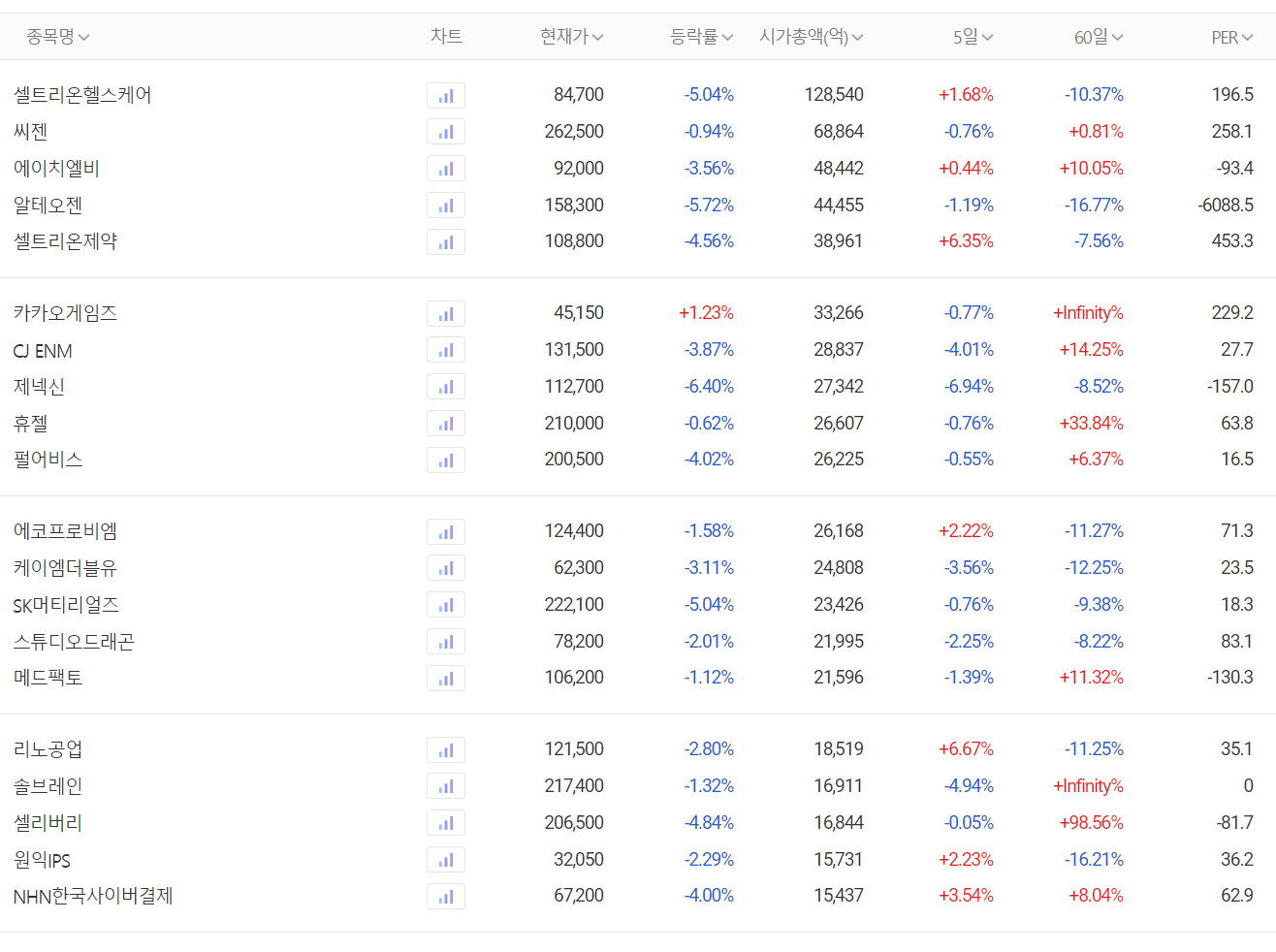Sort by 현재가 column header
The image size is (1276, 952).
572,37
